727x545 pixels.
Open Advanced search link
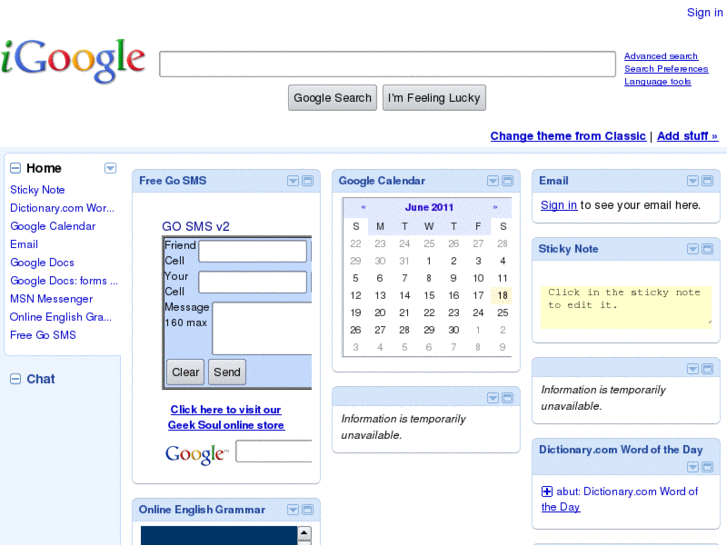661,56
